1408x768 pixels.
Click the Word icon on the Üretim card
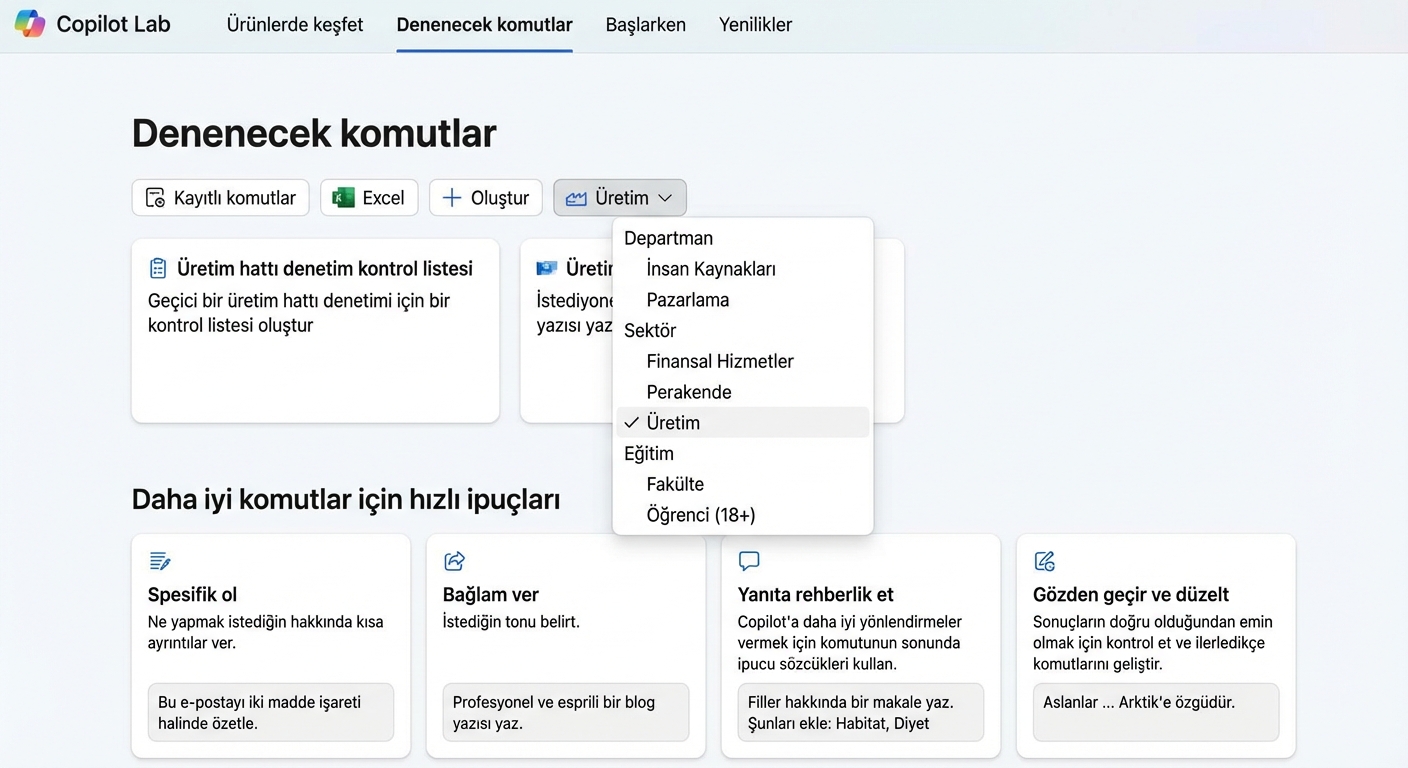click(x=546, y=268)
